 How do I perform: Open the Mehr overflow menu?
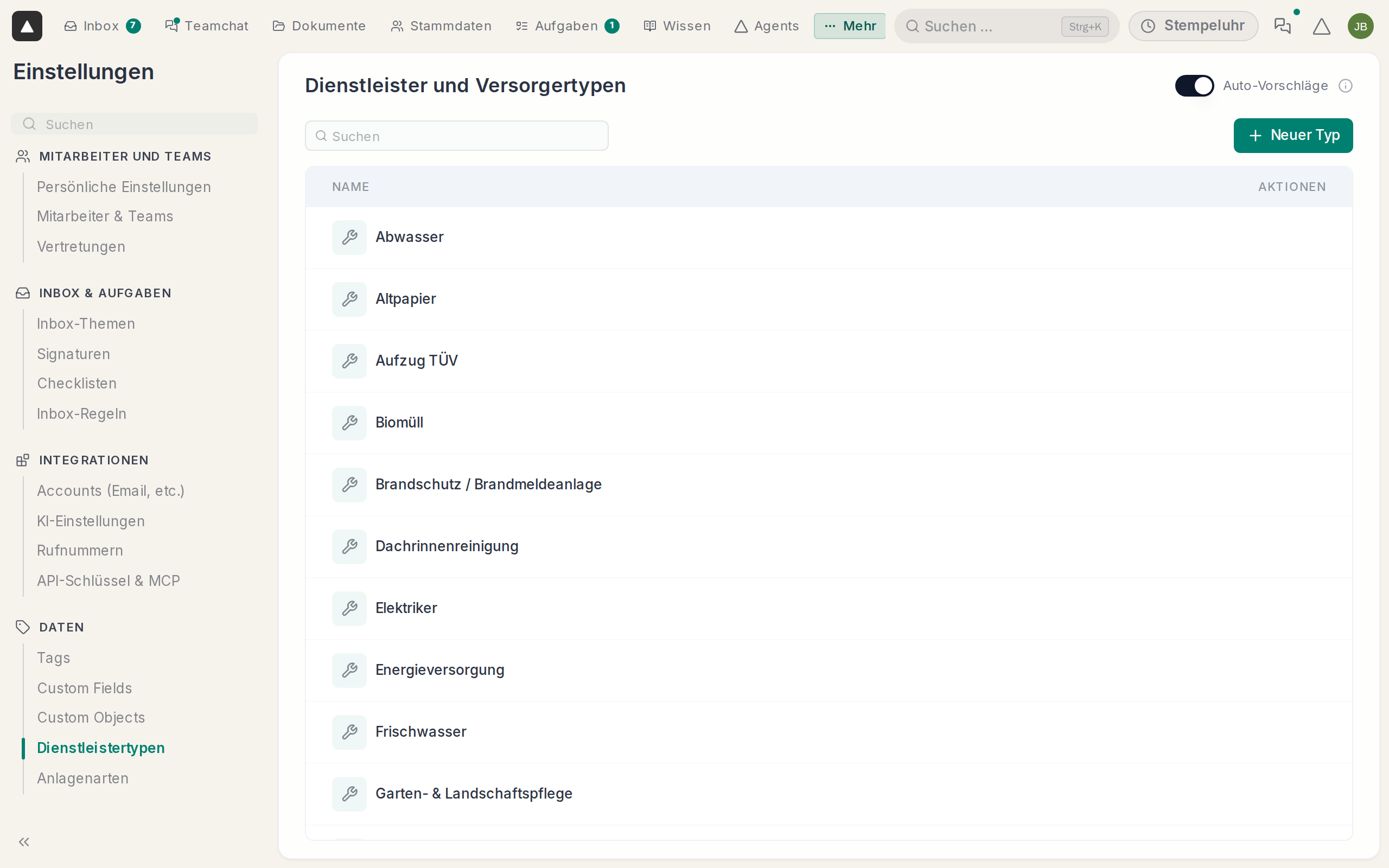tap(850, 26)
